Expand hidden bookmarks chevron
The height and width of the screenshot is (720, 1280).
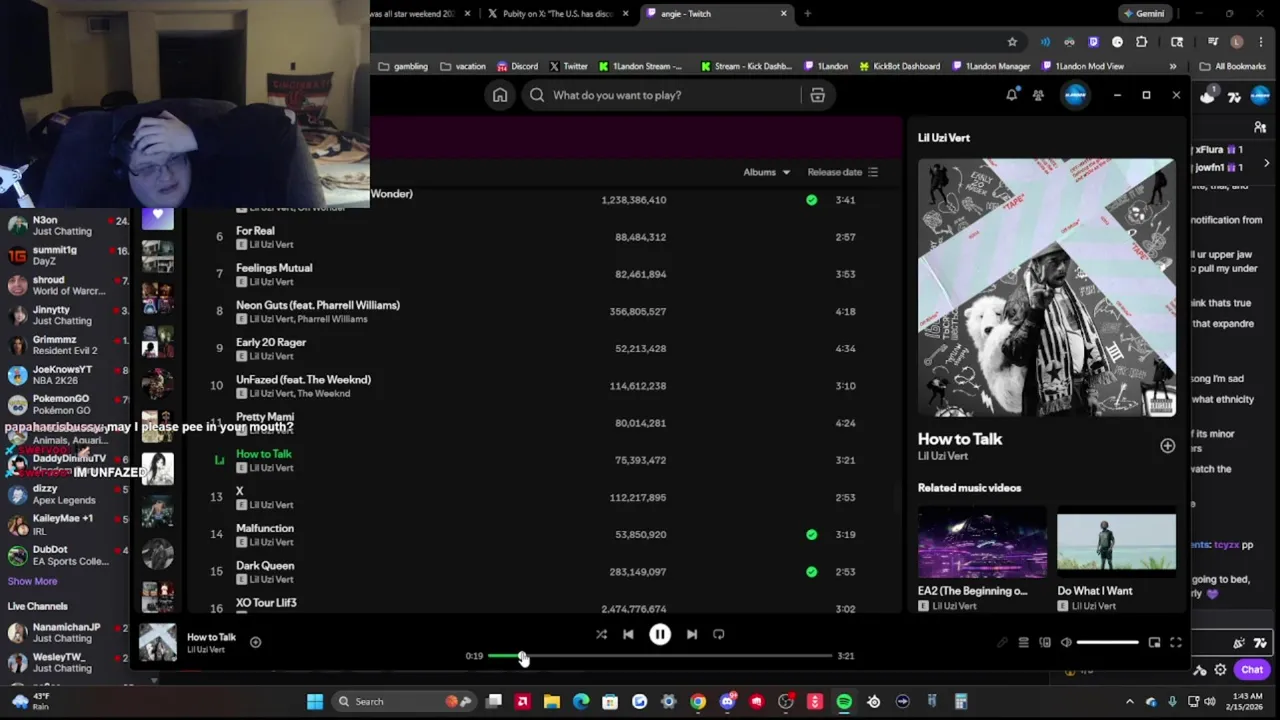pos(1173,67)
